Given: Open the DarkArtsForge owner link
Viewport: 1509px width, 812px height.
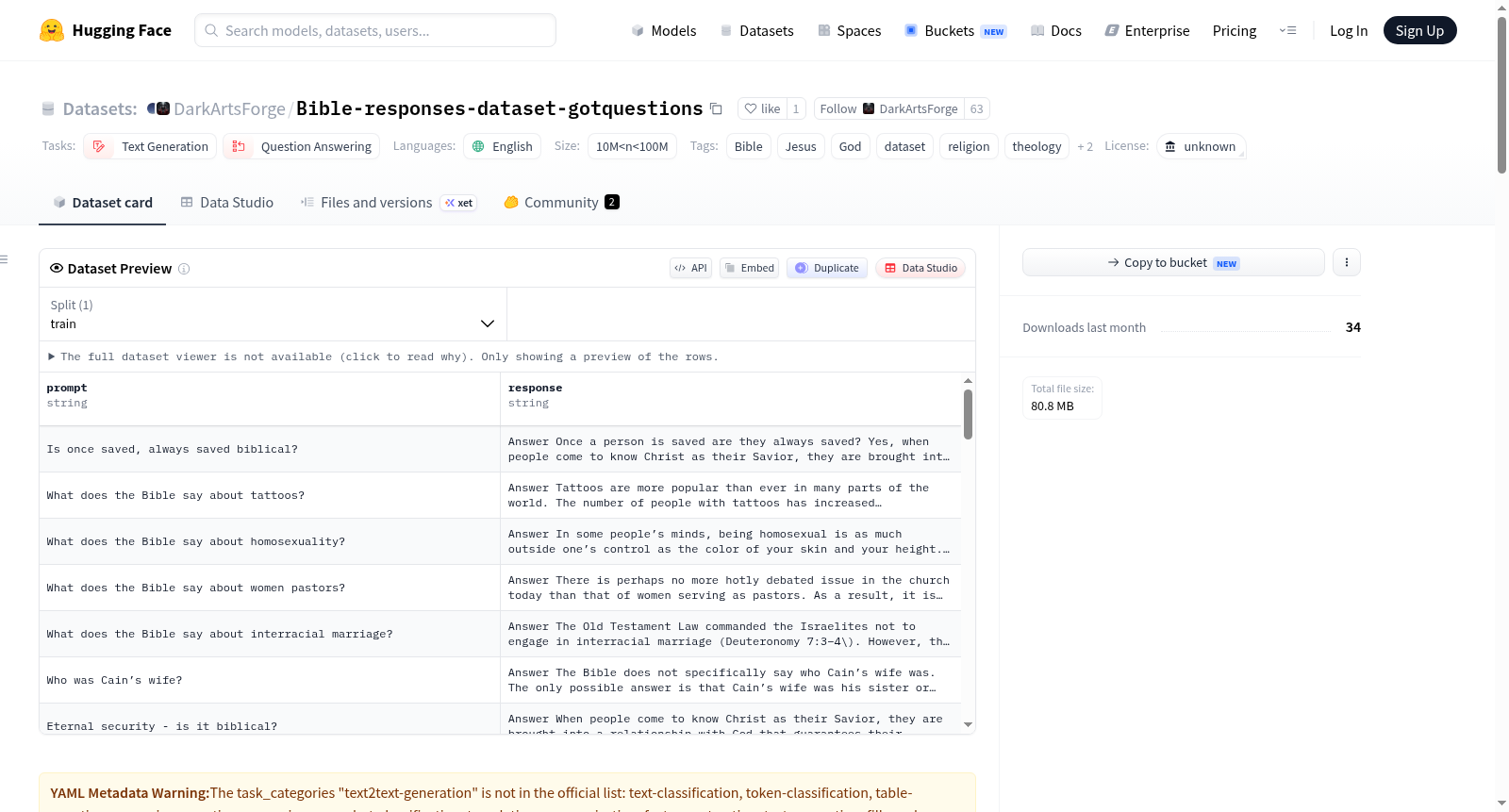Looking at the screenshot, I should click(x=229, y=108).
